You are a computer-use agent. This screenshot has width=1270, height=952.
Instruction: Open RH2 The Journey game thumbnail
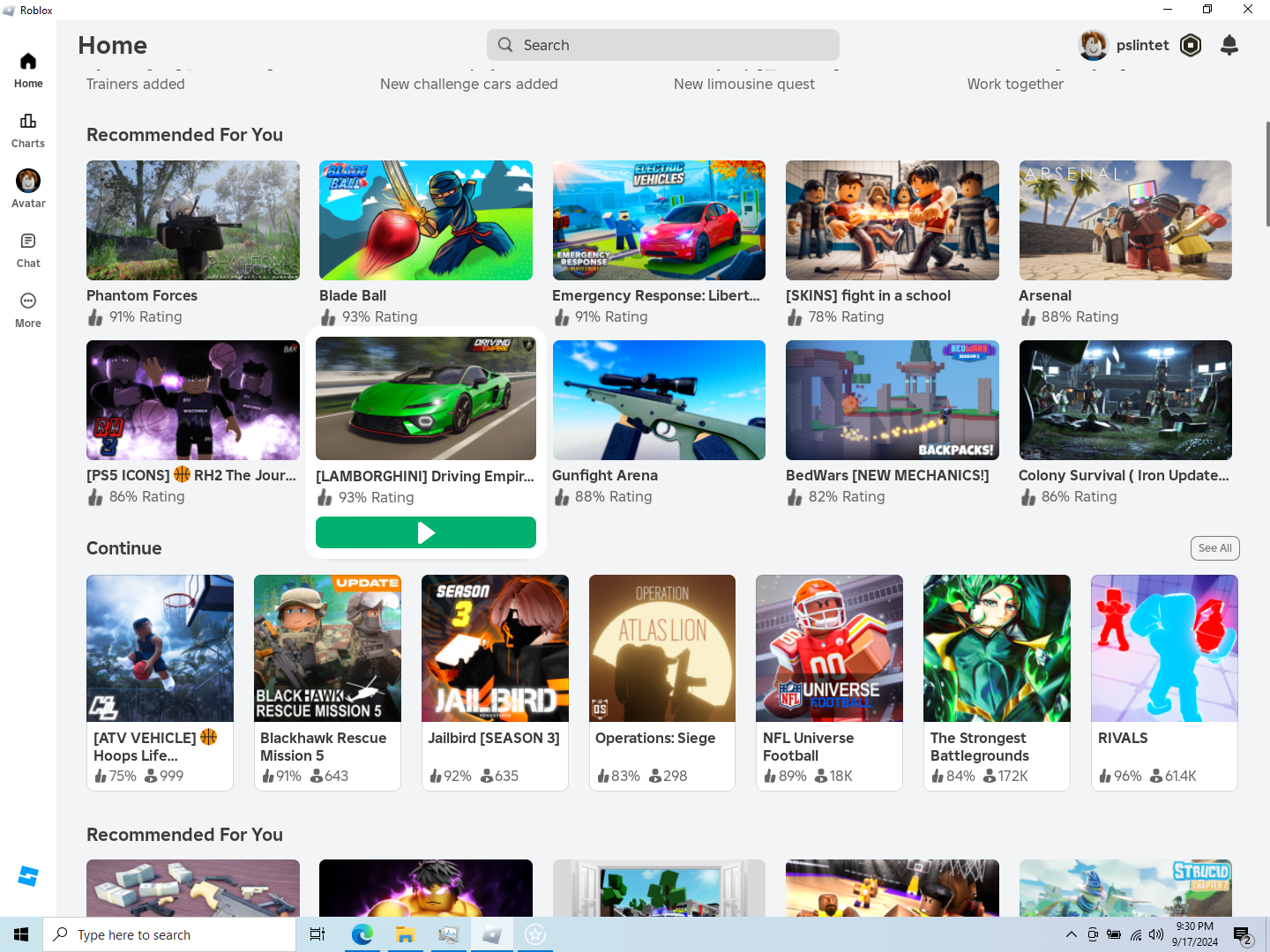click(x=193, y=400)
